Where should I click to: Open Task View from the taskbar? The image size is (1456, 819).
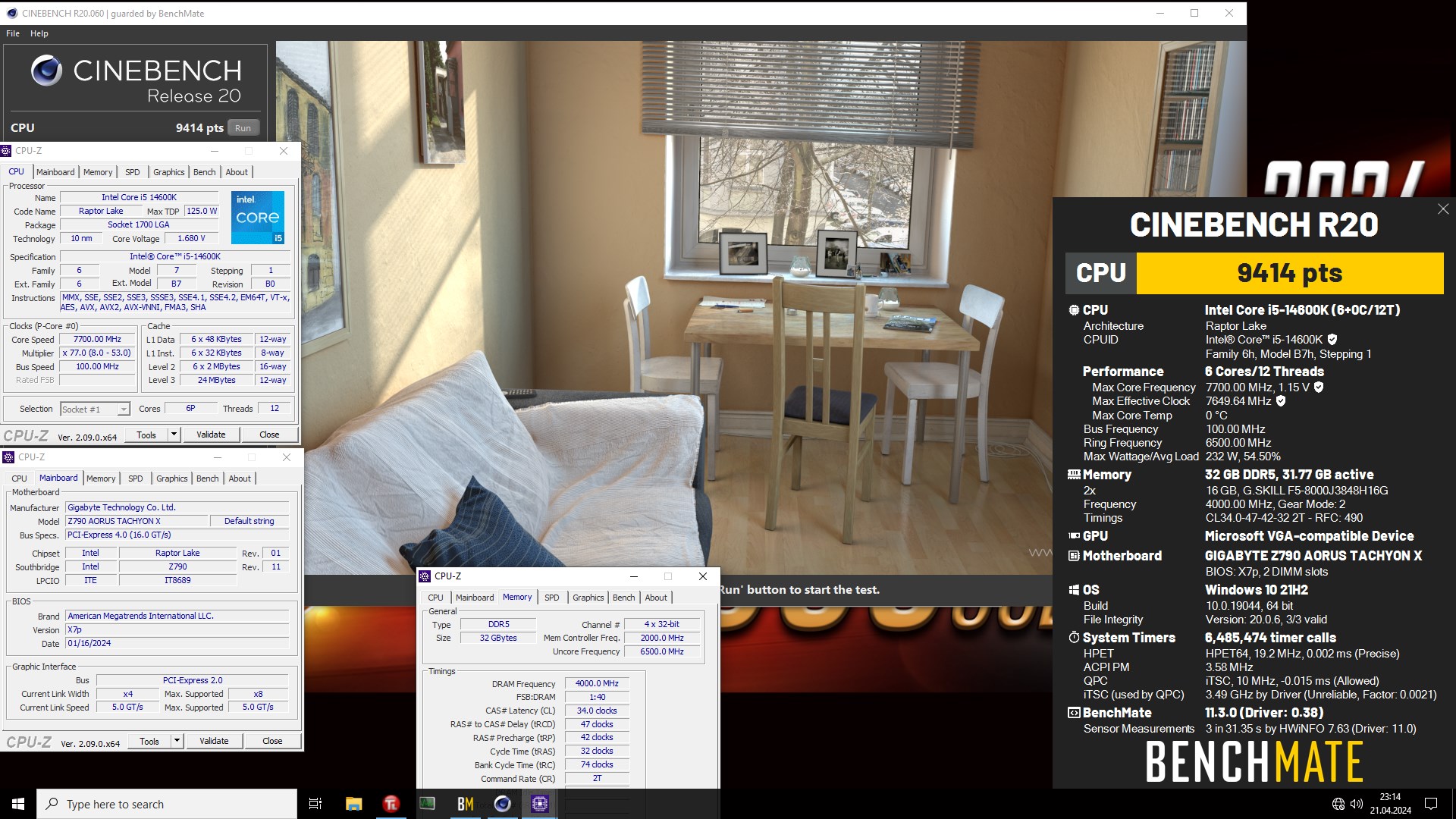[315, 804]
